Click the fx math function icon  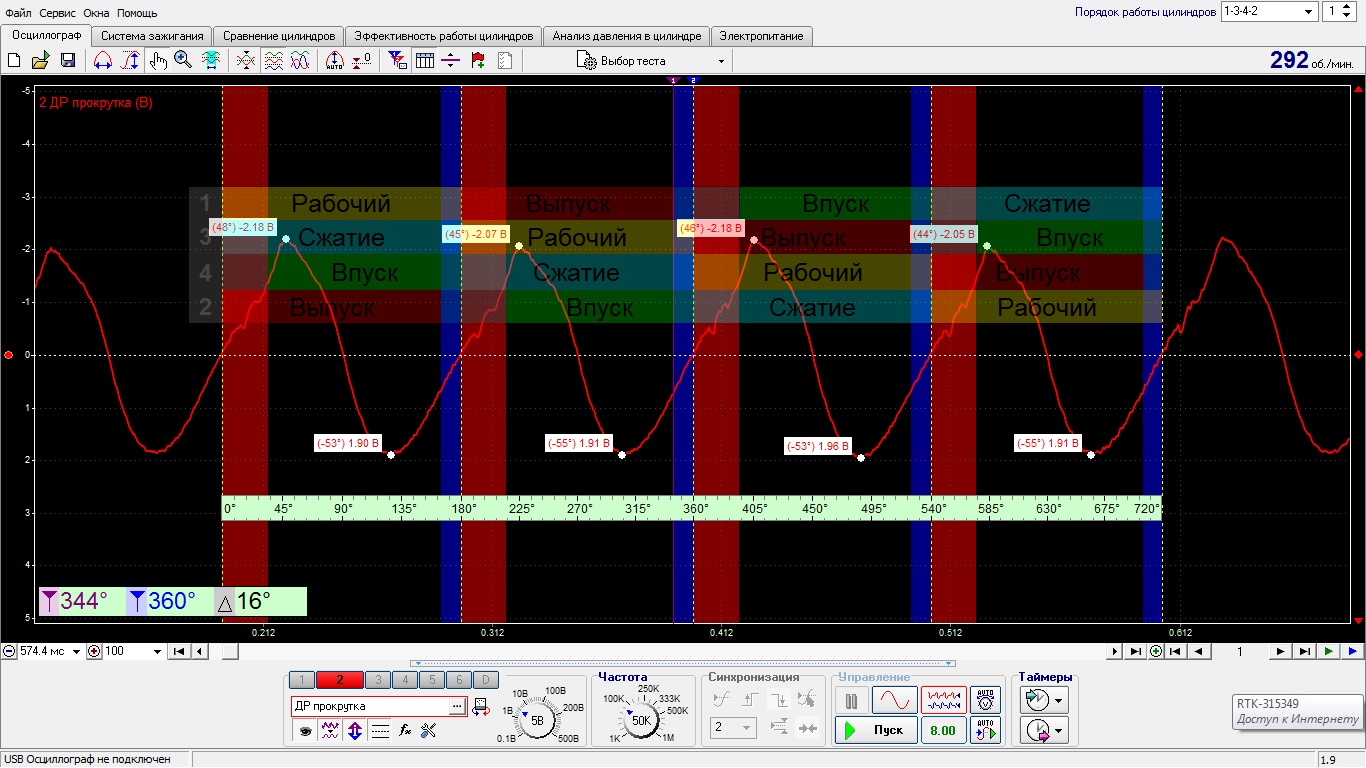(x=405, y=731)
